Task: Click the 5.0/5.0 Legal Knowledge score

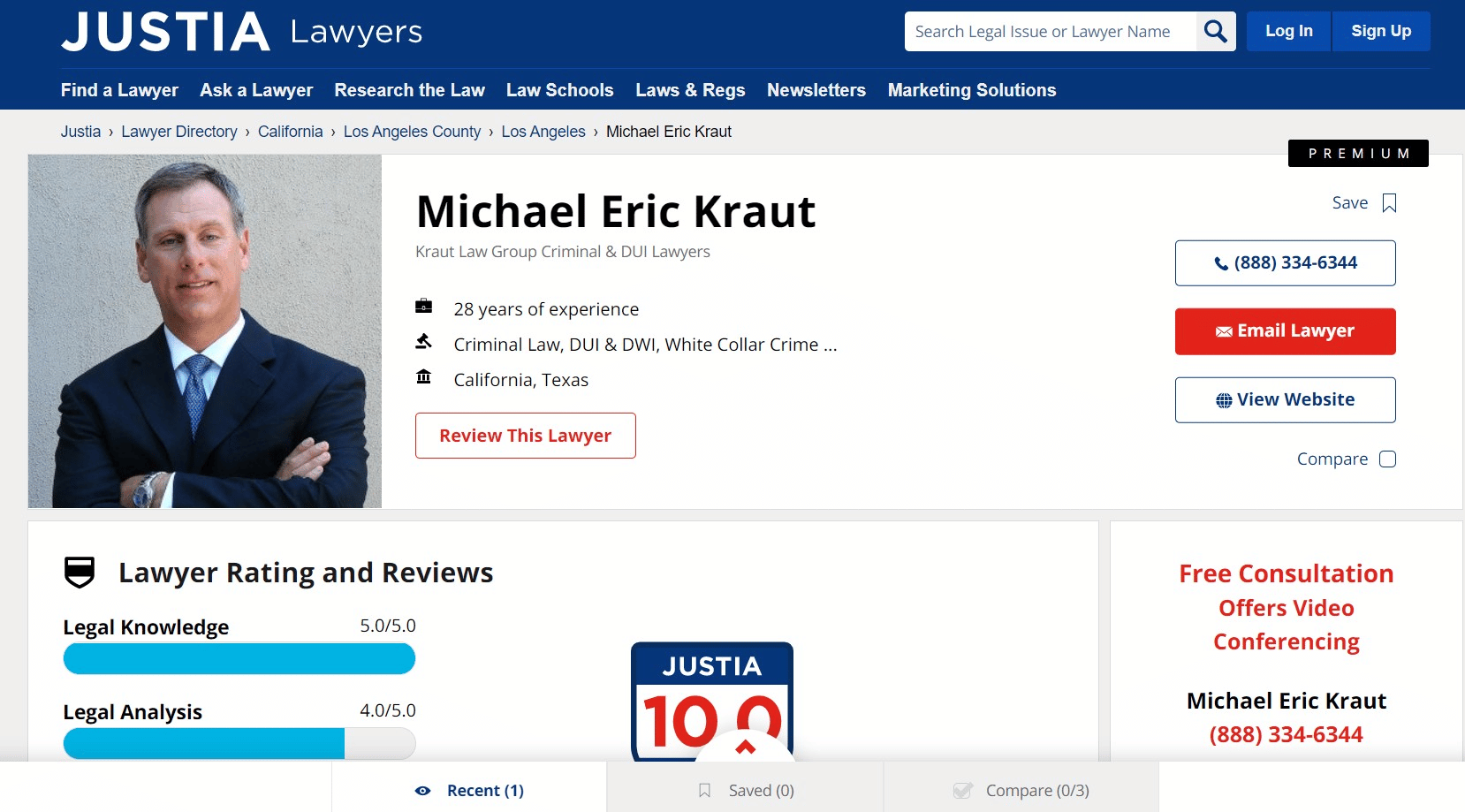Action: pos(388,626)
